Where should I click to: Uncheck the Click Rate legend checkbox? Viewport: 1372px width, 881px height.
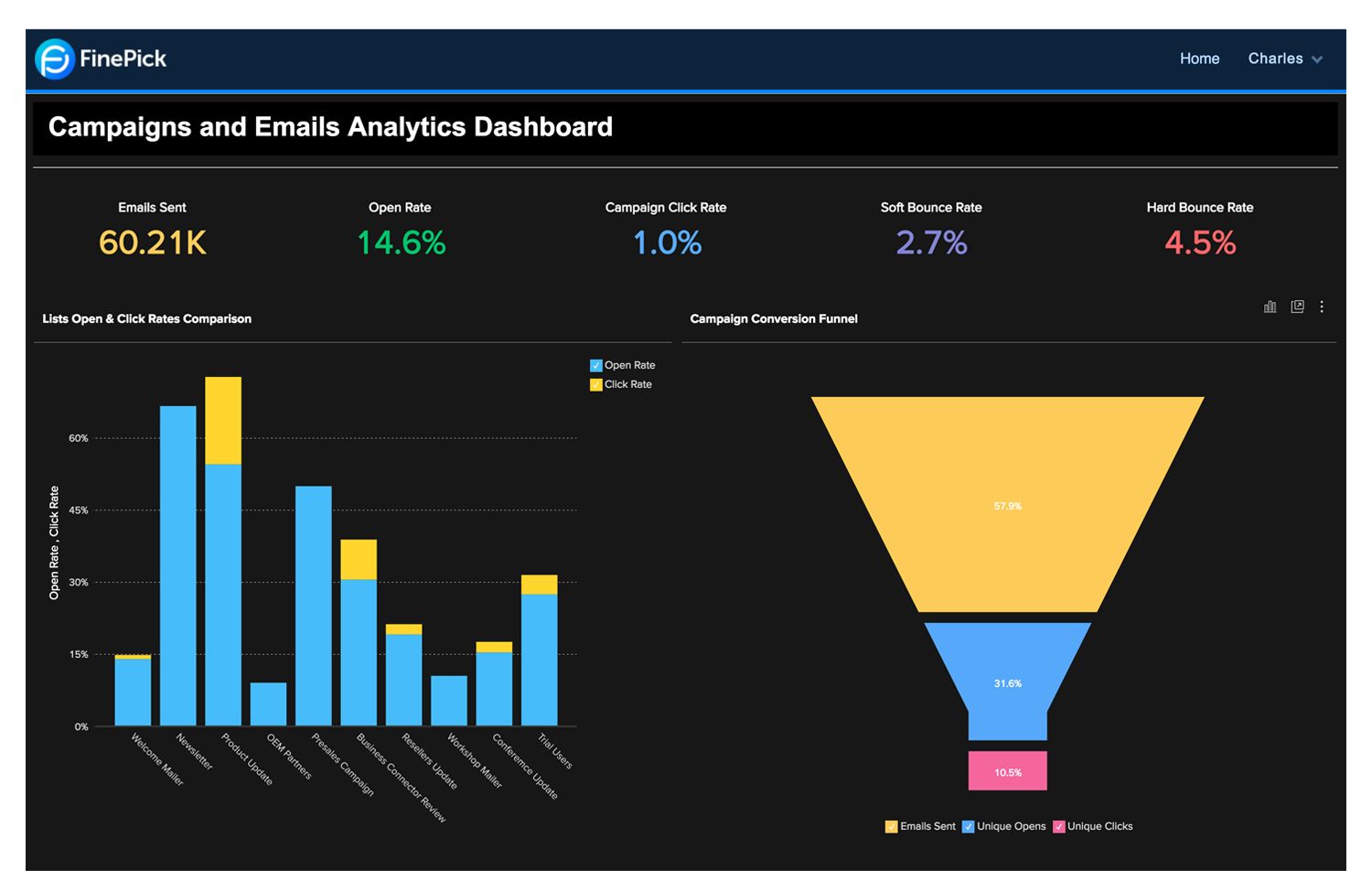(x=595, y=384)
